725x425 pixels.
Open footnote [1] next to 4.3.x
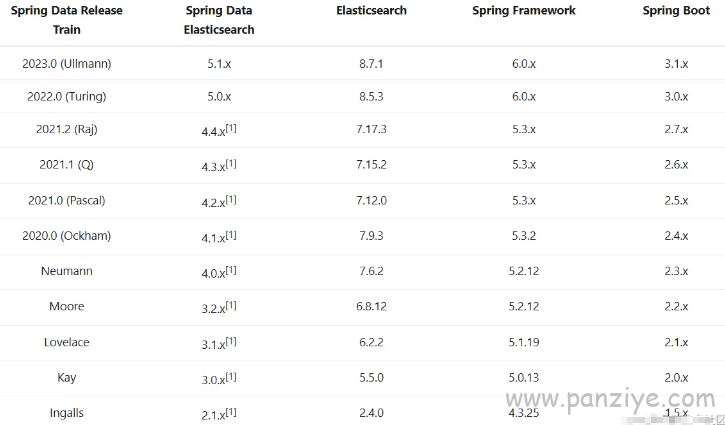tap(231, 163)
